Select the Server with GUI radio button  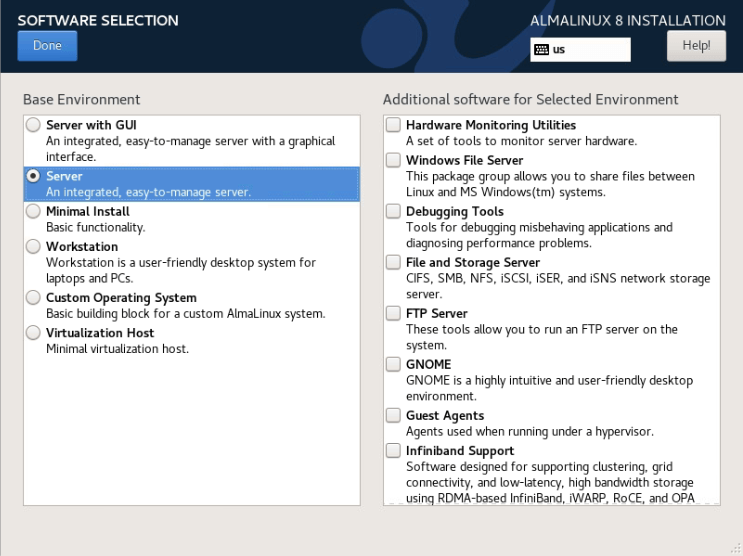pos(33,125)
